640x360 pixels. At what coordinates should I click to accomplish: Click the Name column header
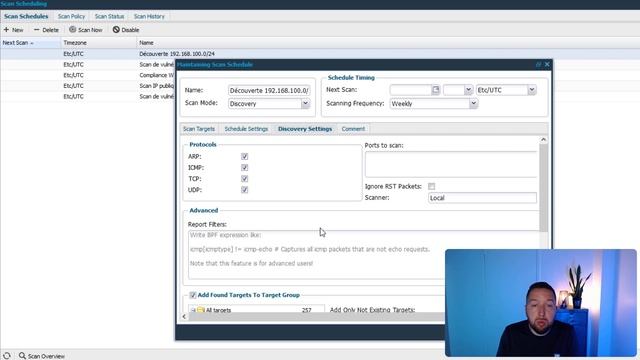coord(388,42)
